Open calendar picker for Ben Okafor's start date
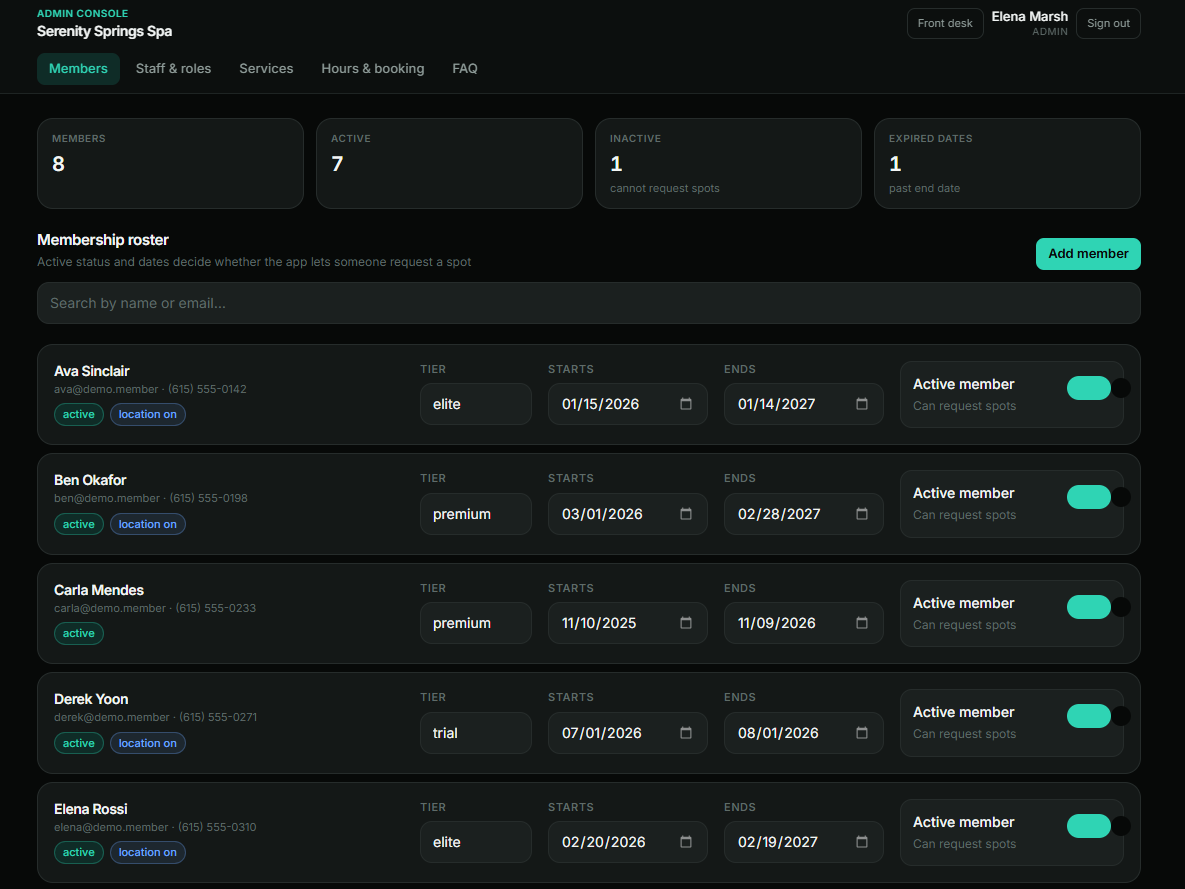This screenshot has height=889, width=1185. [685, 514]
